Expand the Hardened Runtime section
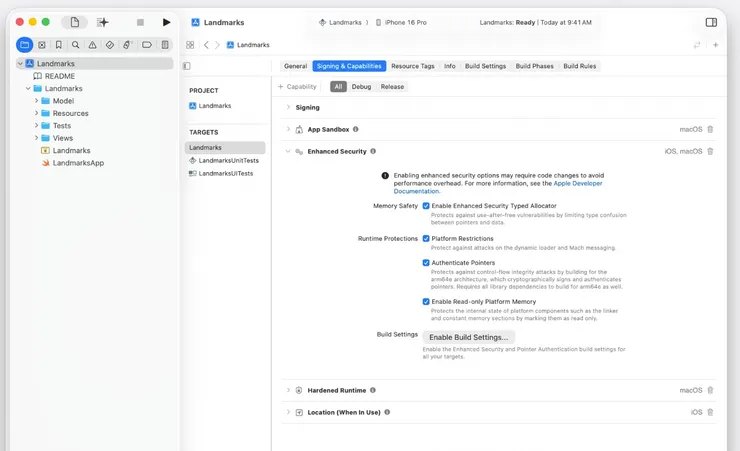Screen dimensions: 740x451 coord(288,390)
